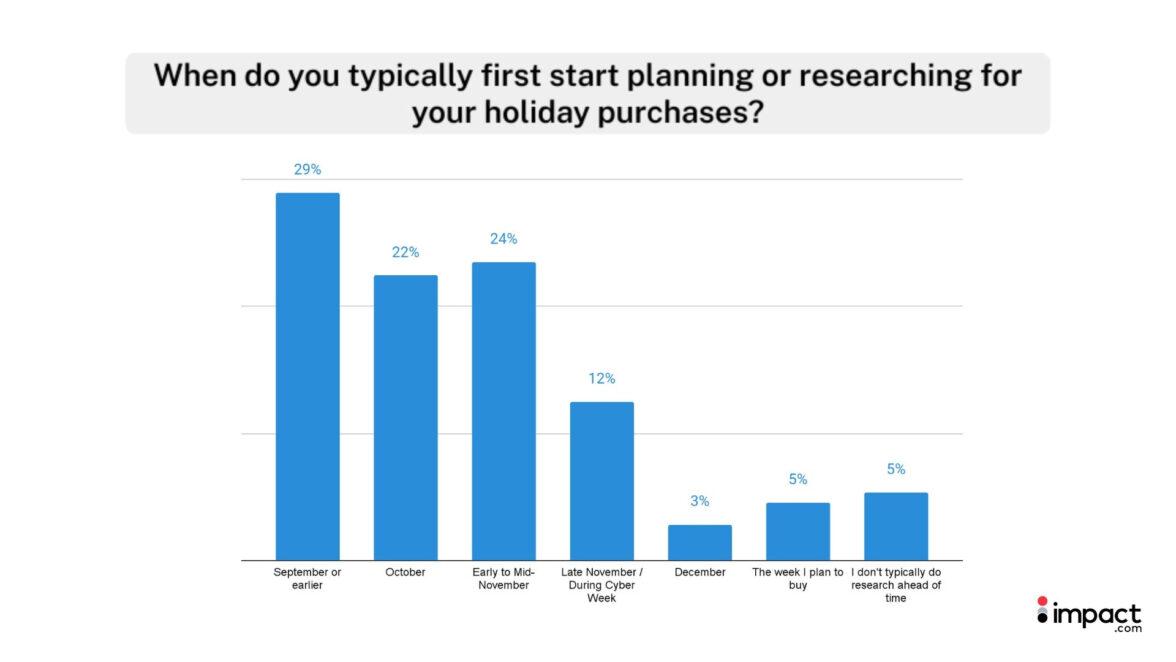Select the week I plan to buy bar

pyautogui.click(x=797, y=531)
